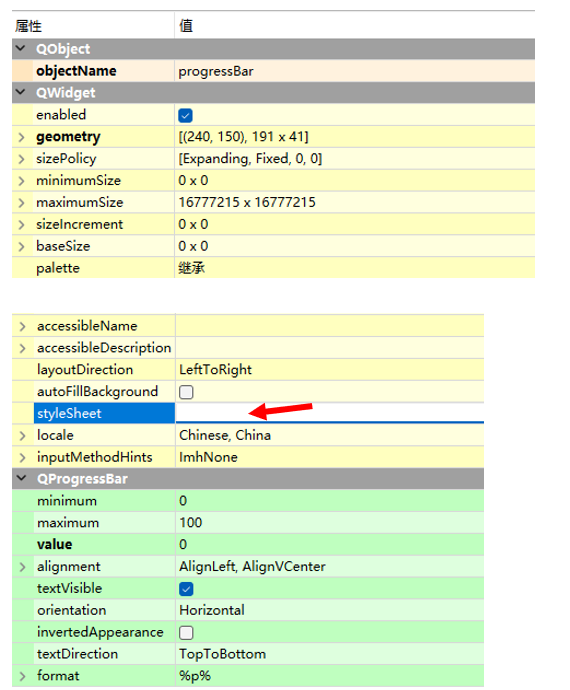Expand the accessibleName property
570x690 pixels.
(x=22, y=326)
